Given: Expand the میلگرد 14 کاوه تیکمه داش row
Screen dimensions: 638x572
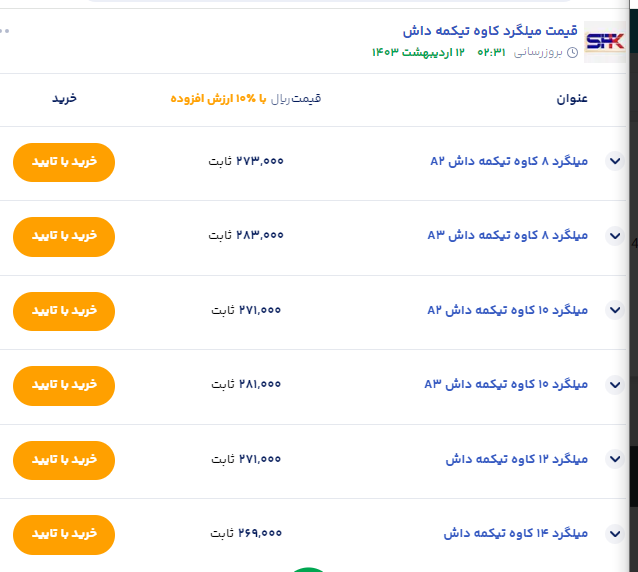Looking at the screenshot, I should coord(615,534).
